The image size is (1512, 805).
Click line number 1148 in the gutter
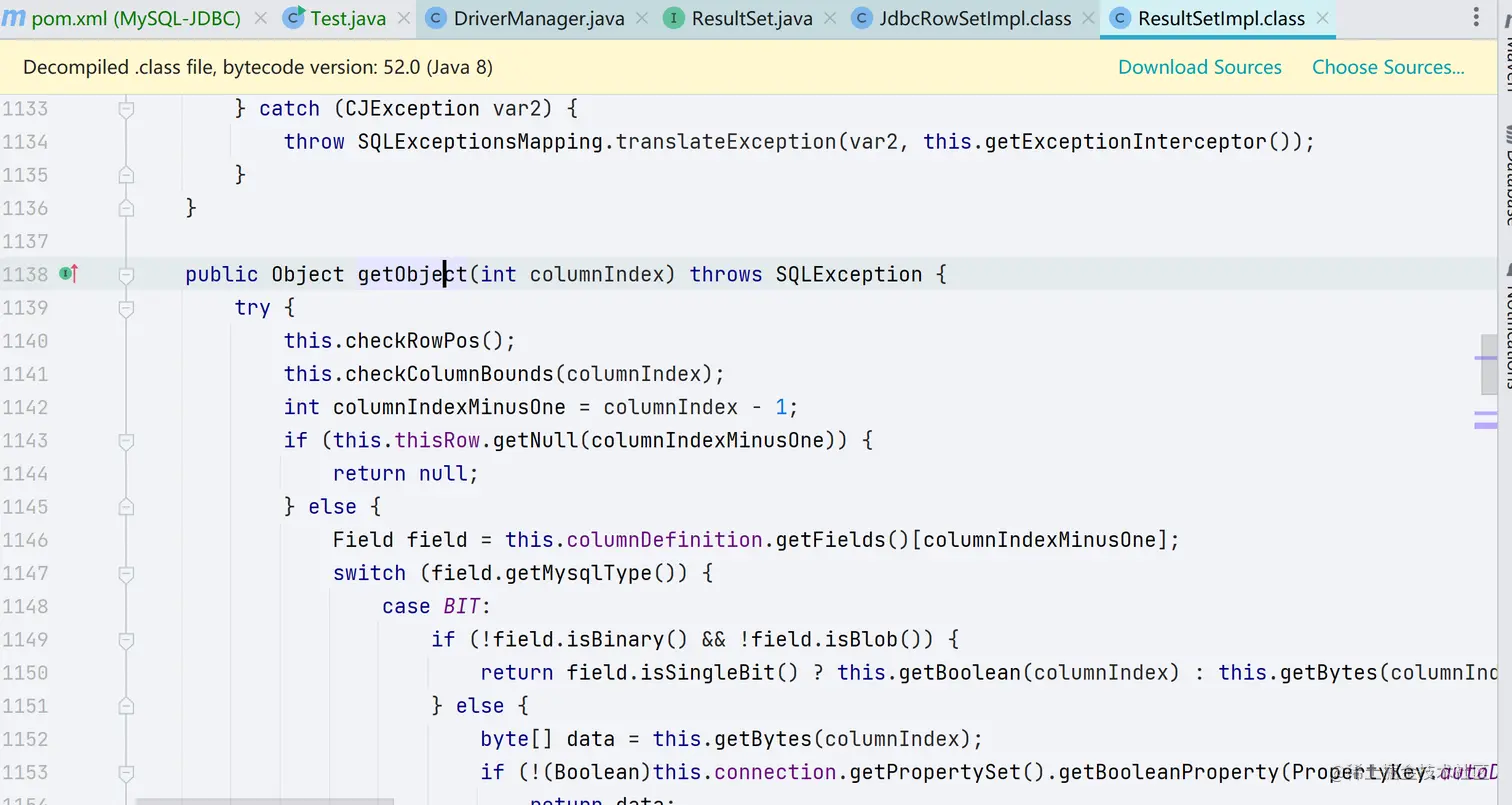click(x=25, y=605)
